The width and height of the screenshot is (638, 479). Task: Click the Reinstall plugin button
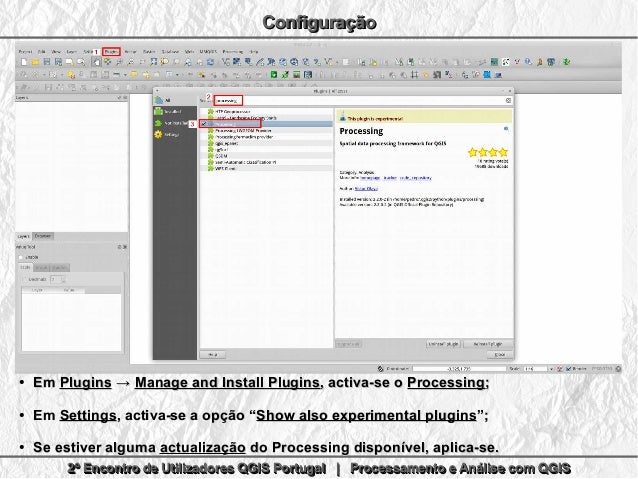(487, 344)
